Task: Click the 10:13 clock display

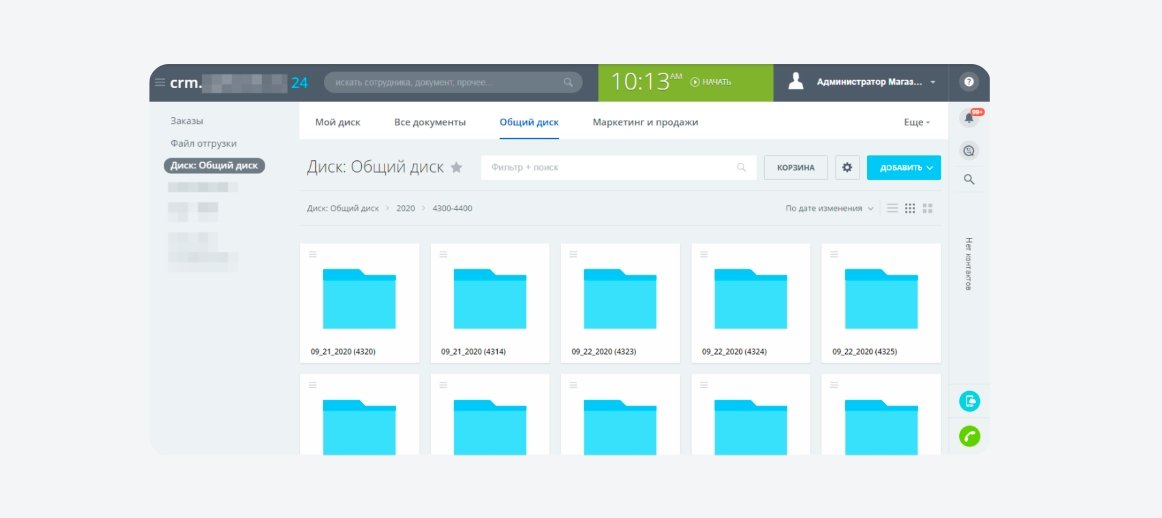Action: tap(645, 82)
